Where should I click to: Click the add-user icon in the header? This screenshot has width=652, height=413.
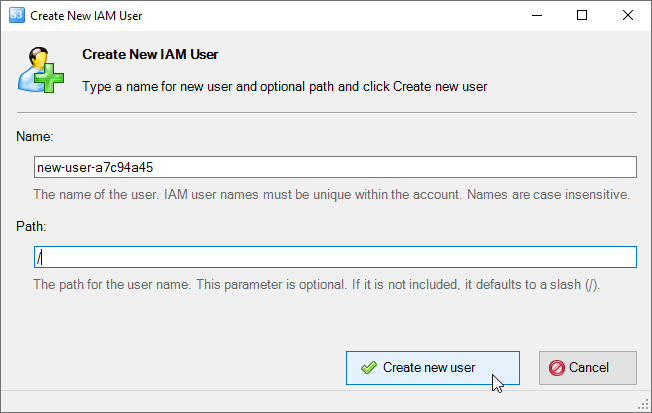click(x=41, y=69)
